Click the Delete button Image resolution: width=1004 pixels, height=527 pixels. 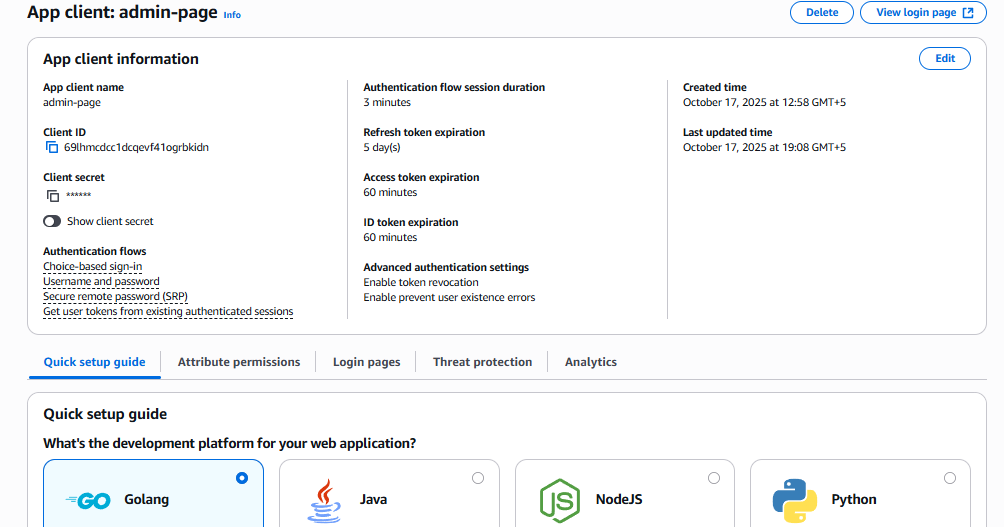click(822, 12)
